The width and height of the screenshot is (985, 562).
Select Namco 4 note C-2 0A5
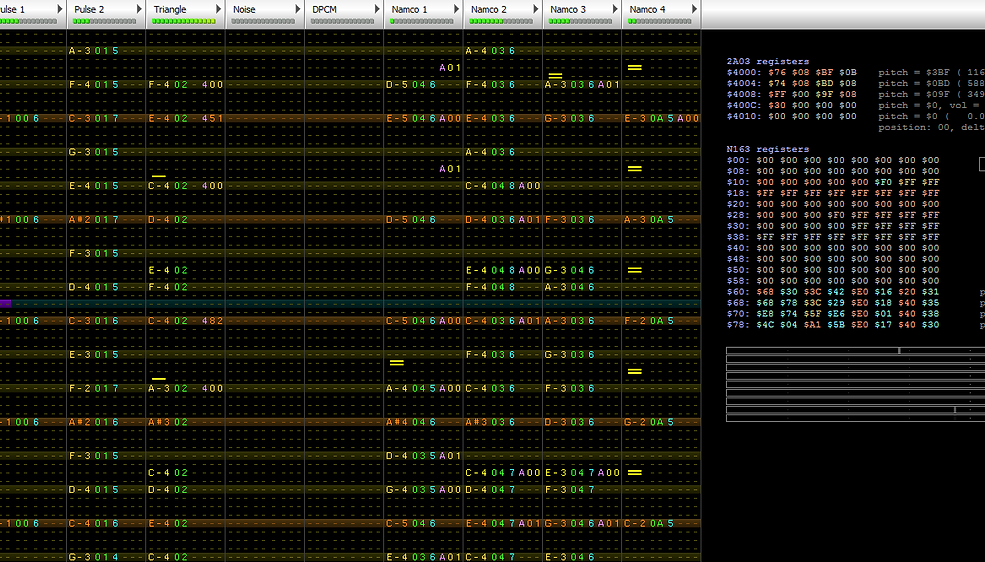649,523
